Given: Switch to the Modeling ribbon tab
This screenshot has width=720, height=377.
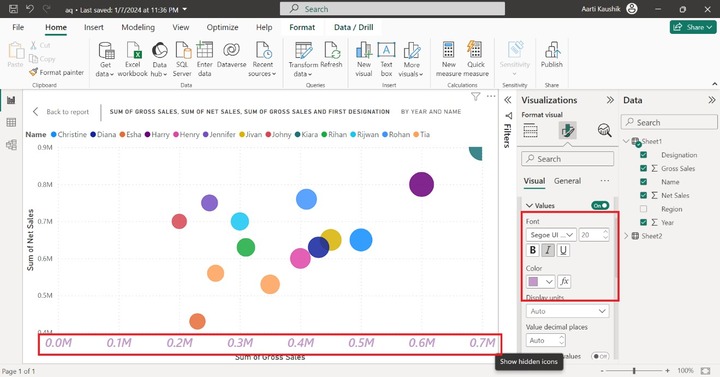Looking at the screenshot, I should point(138,27).
